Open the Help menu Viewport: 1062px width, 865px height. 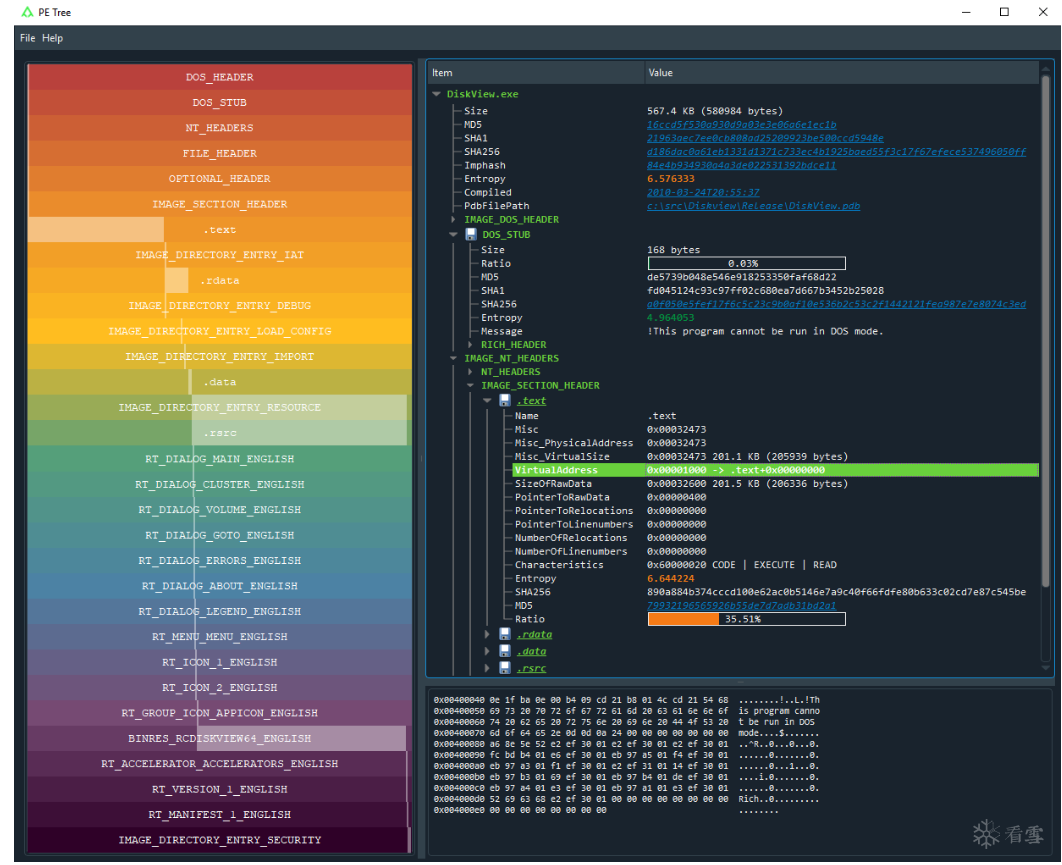(x=52, y=38)
